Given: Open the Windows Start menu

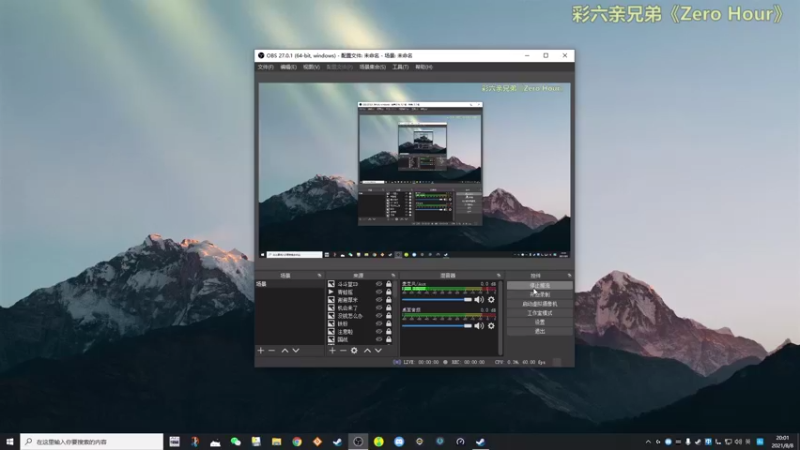Looking at the screenshot, I should click(10, 441).
